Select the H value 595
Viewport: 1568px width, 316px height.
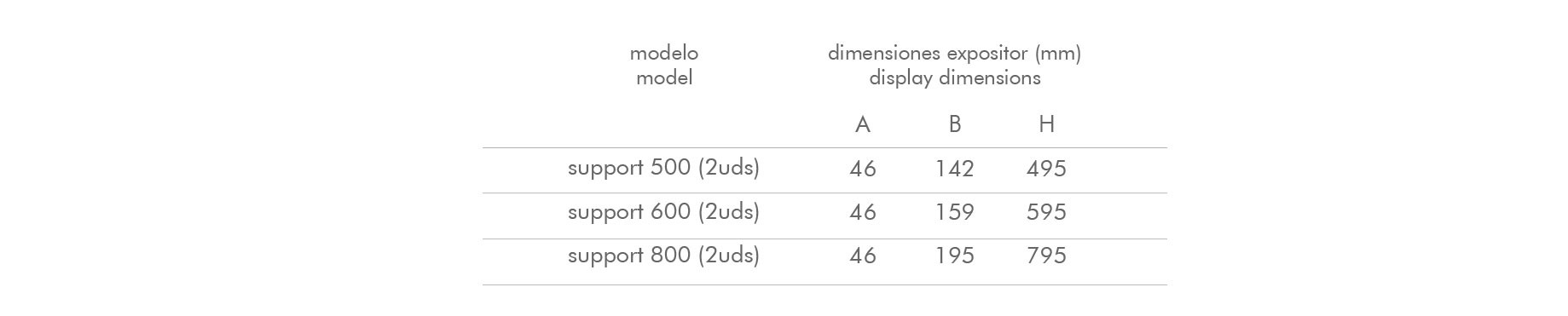coord(1046,212)
